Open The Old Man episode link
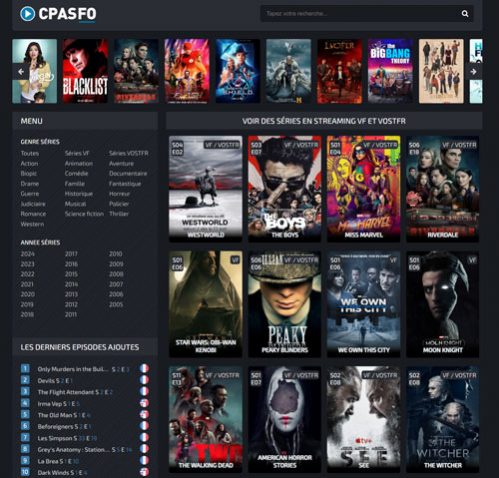This screenshot has width=499, height=478. coord(64,415)
